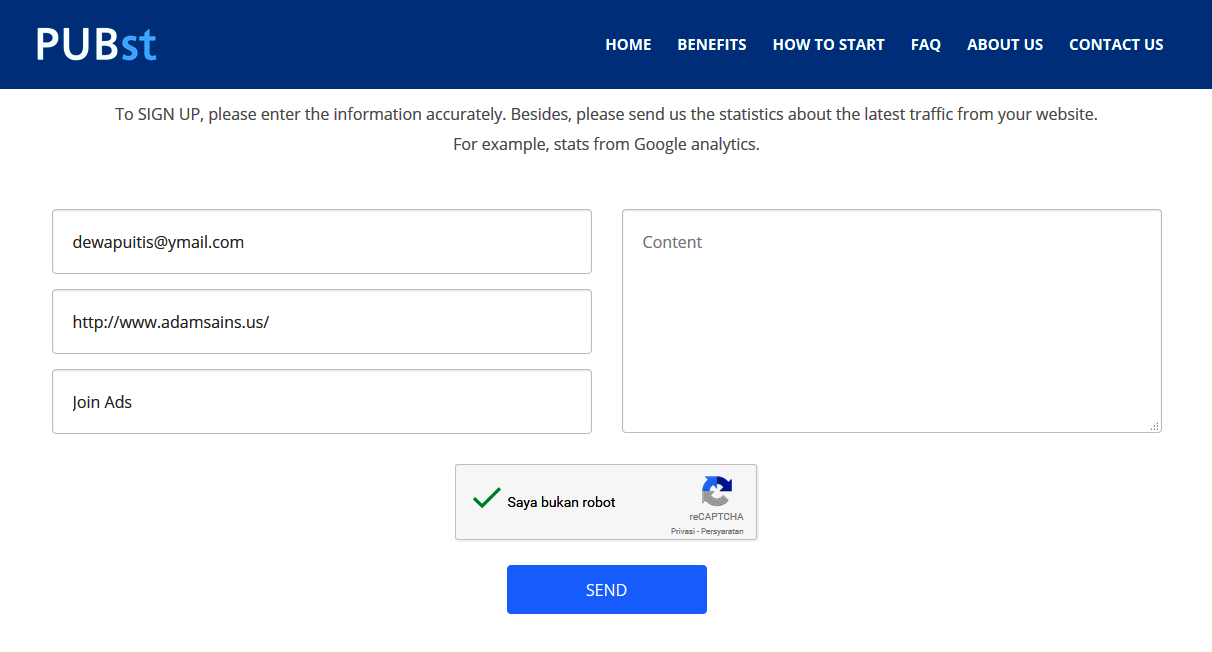Image resolution: width=1212 pixels, height=652 pixels.
Task: Open the Privasi link in reCAPTCHA
Action: coord(682,531)
